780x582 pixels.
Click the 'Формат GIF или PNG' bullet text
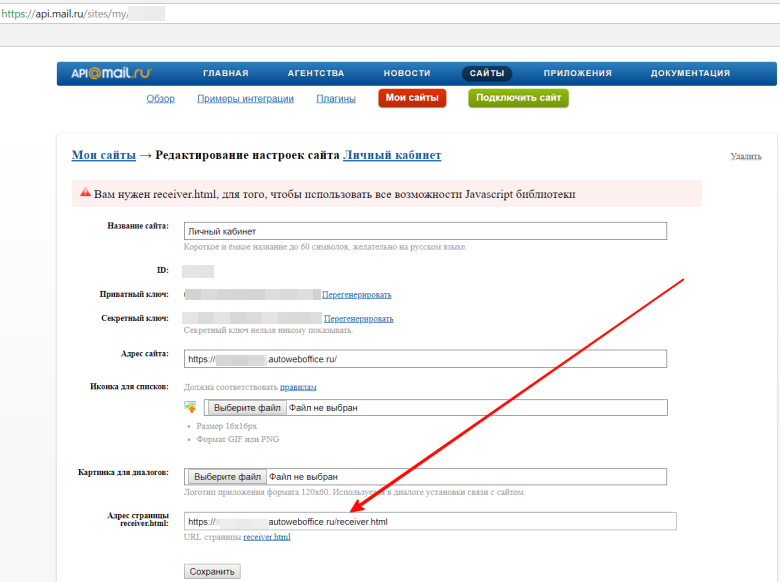coord(238,439)
